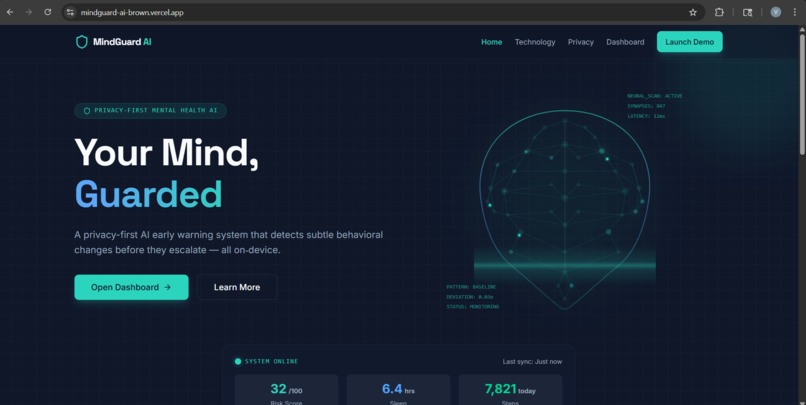Image resolution: width=806 pixels, height=405 pixels.
Task: Click the Launch Demo button
Action: point(689,42)
